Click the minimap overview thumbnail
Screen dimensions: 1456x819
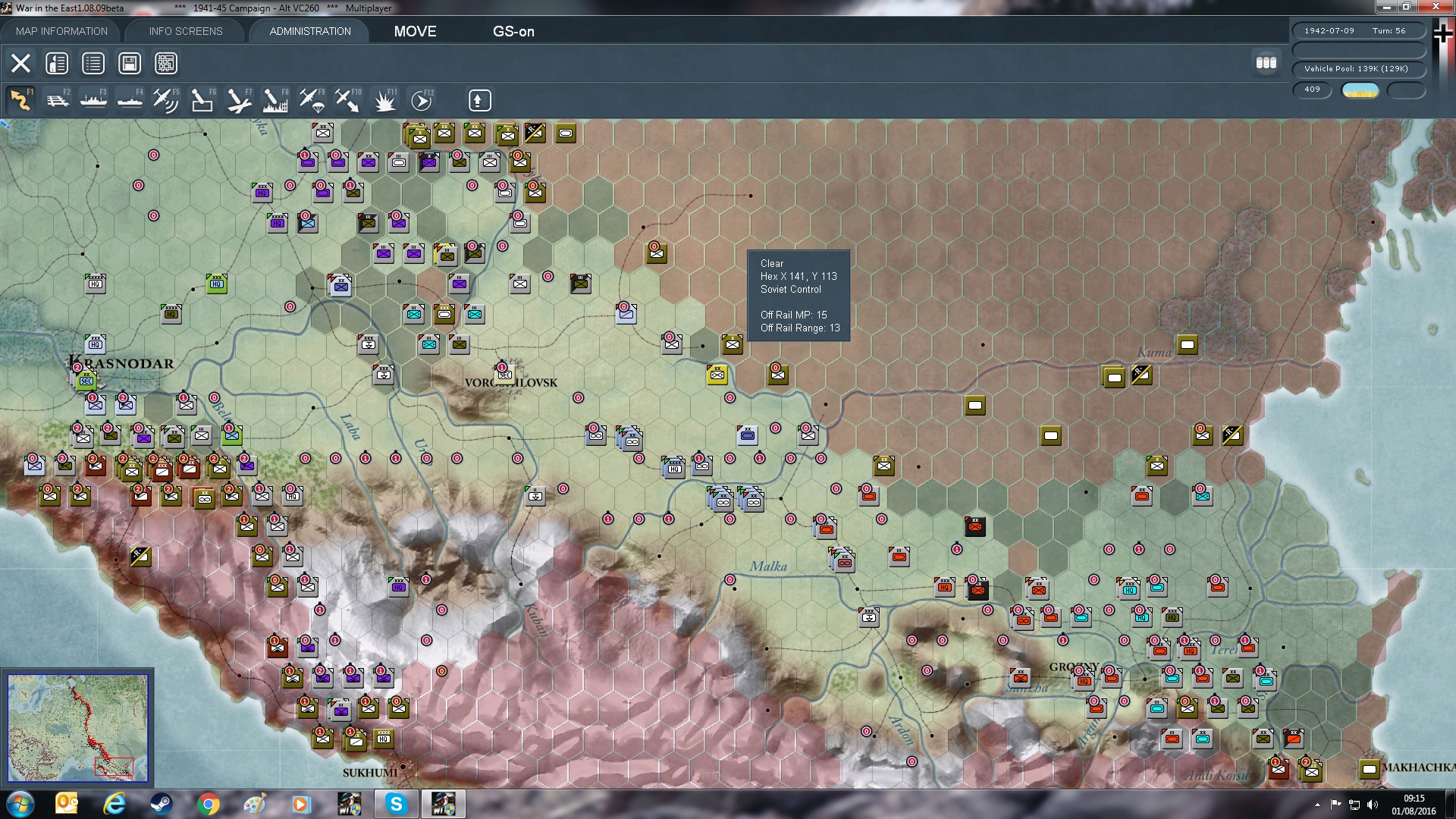77,727
